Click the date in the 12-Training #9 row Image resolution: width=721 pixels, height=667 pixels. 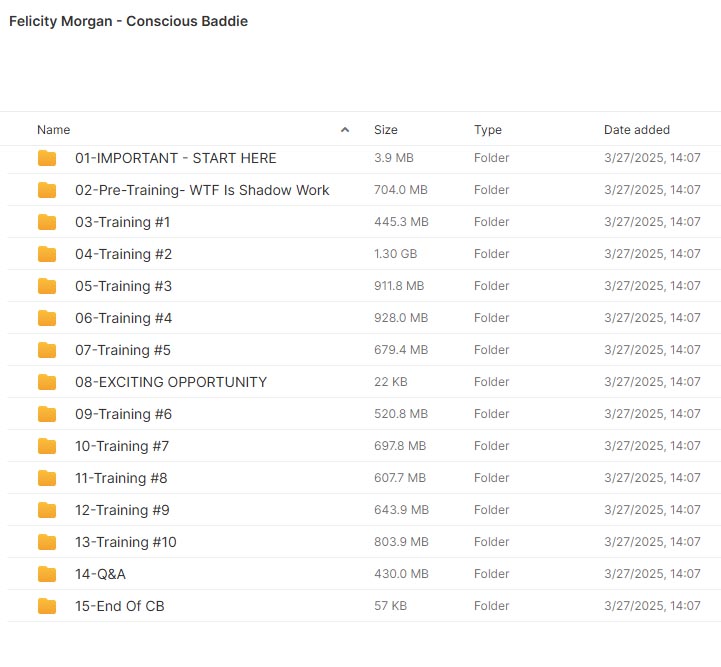(652, 510)
